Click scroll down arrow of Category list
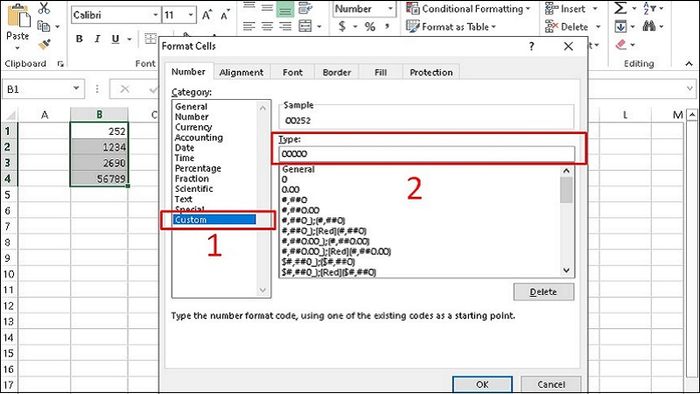Viewport: 700px width, 394px height. (262, 290)
